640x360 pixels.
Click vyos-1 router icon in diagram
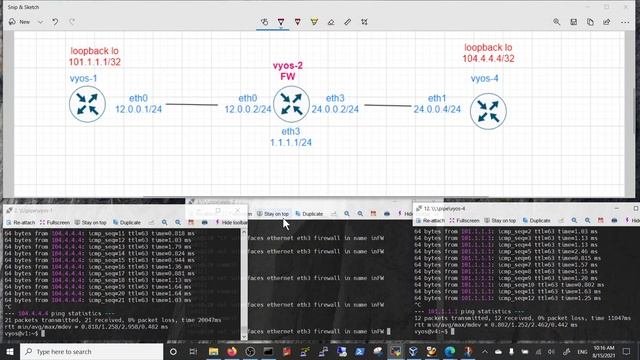tap(87, 104)
